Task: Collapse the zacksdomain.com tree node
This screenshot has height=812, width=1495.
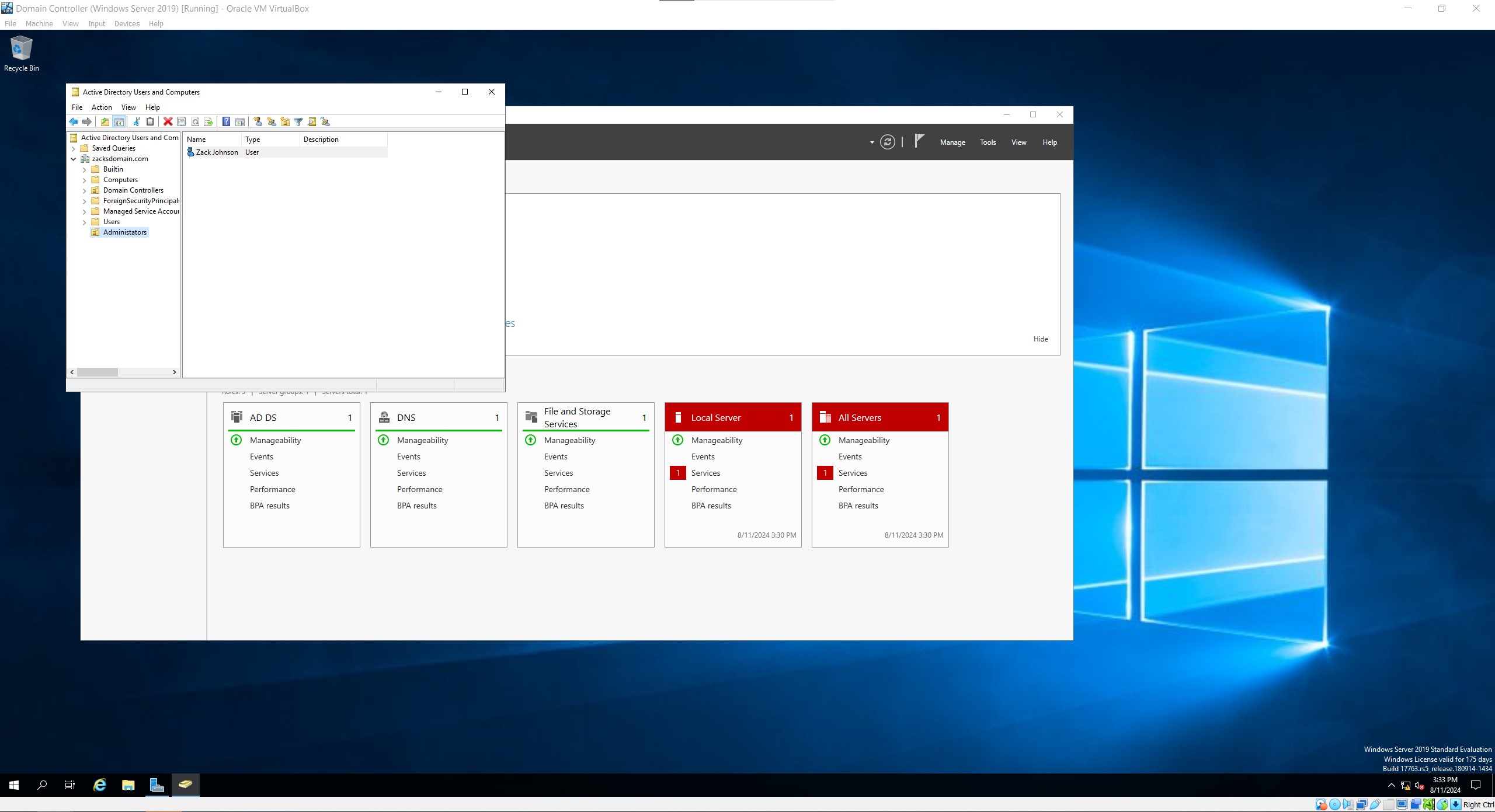Action: 74,158
